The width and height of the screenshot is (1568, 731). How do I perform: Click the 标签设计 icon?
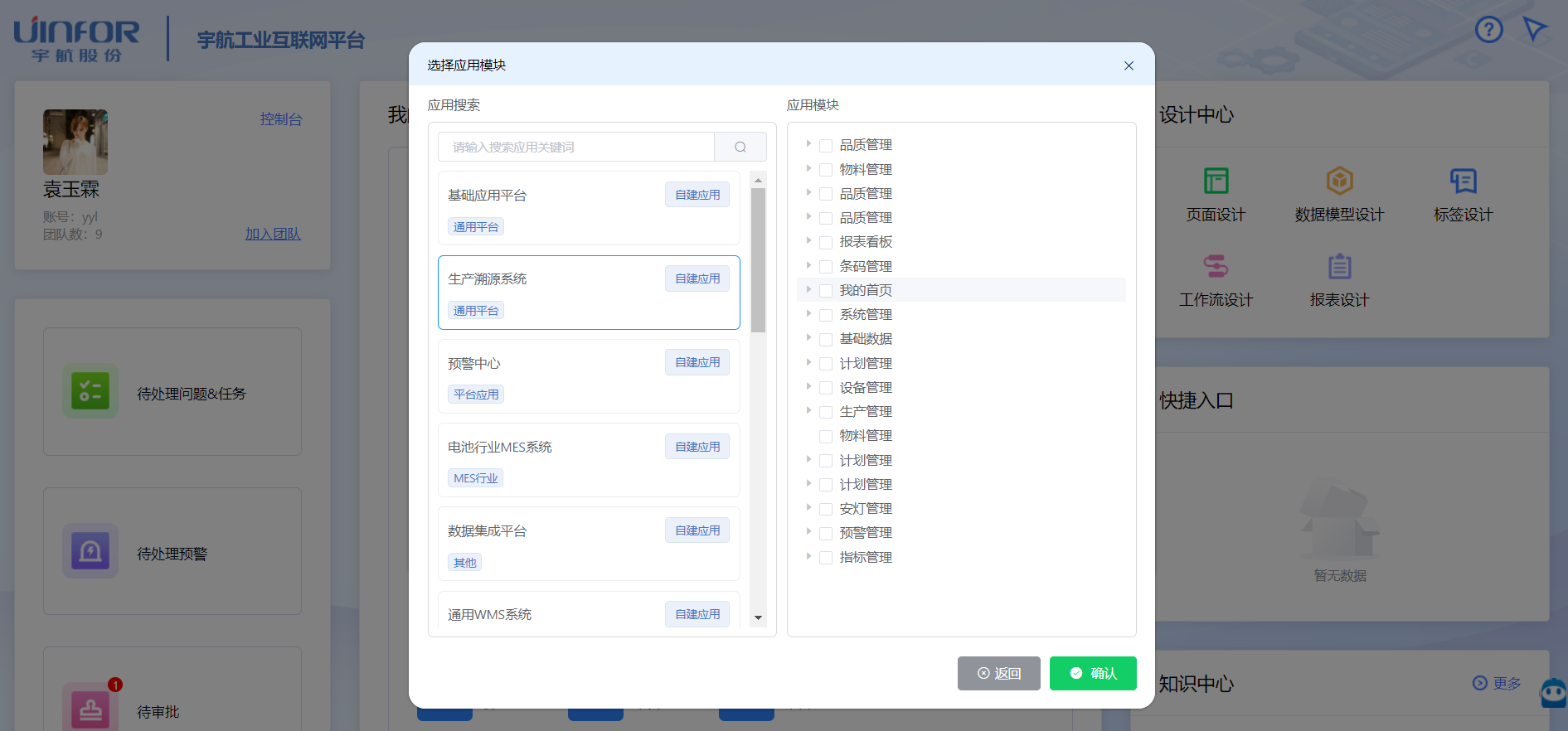[x=1463, y=181]
